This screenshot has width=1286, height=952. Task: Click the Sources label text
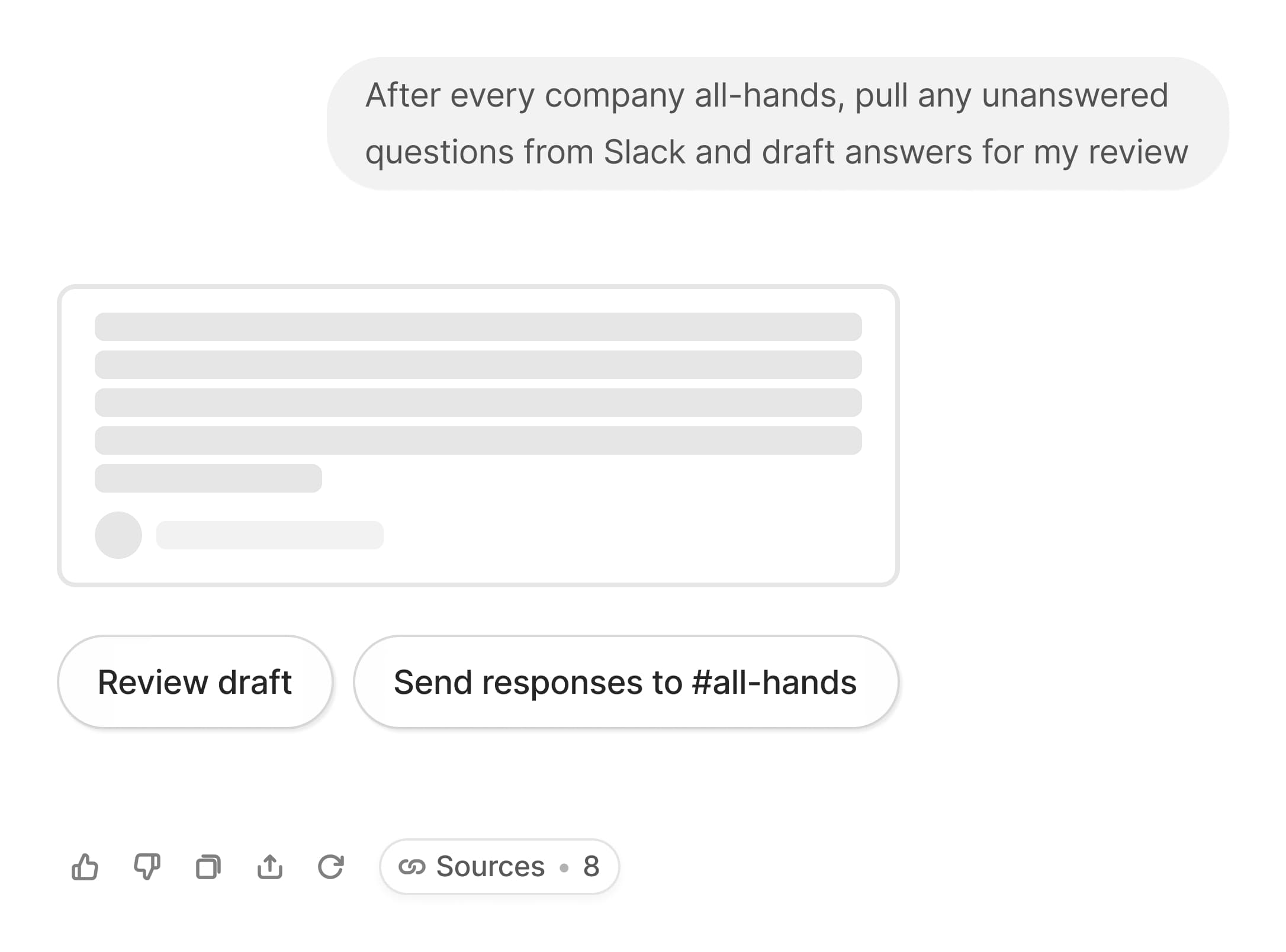tap(489, 866)
